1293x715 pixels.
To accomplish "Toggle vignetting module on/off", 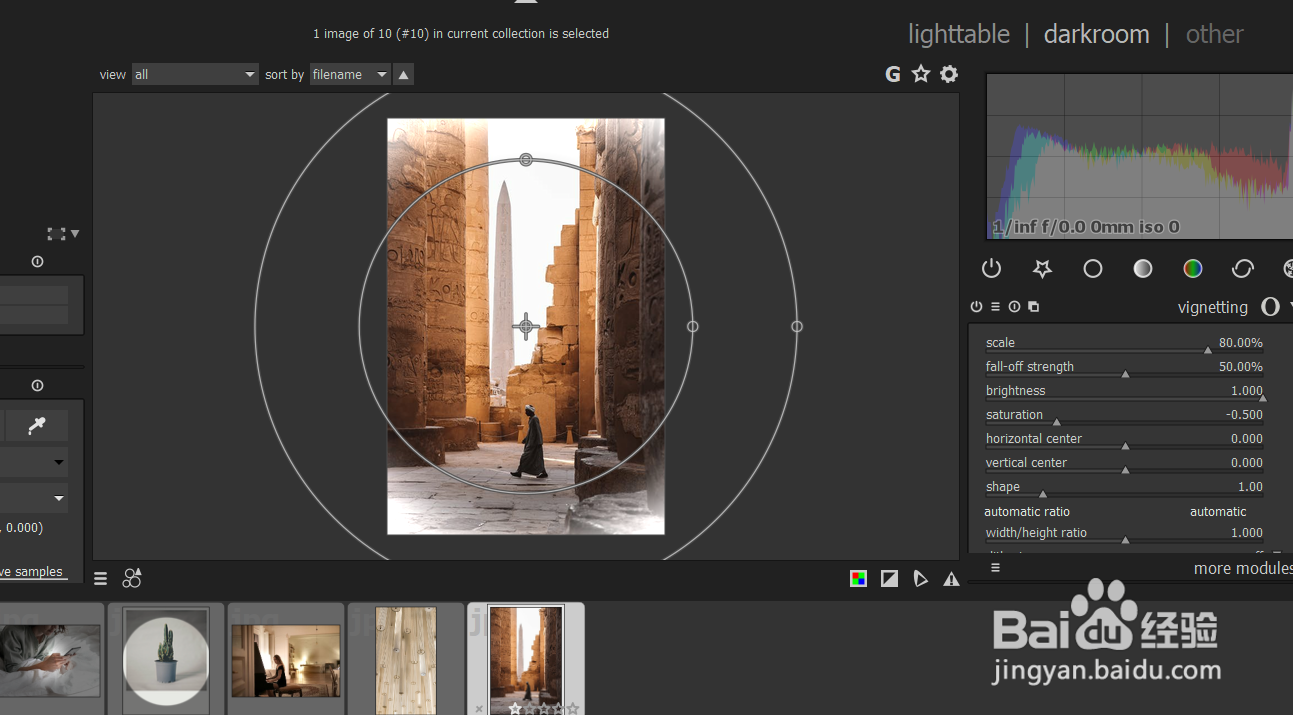I will (x=977, y=307).
